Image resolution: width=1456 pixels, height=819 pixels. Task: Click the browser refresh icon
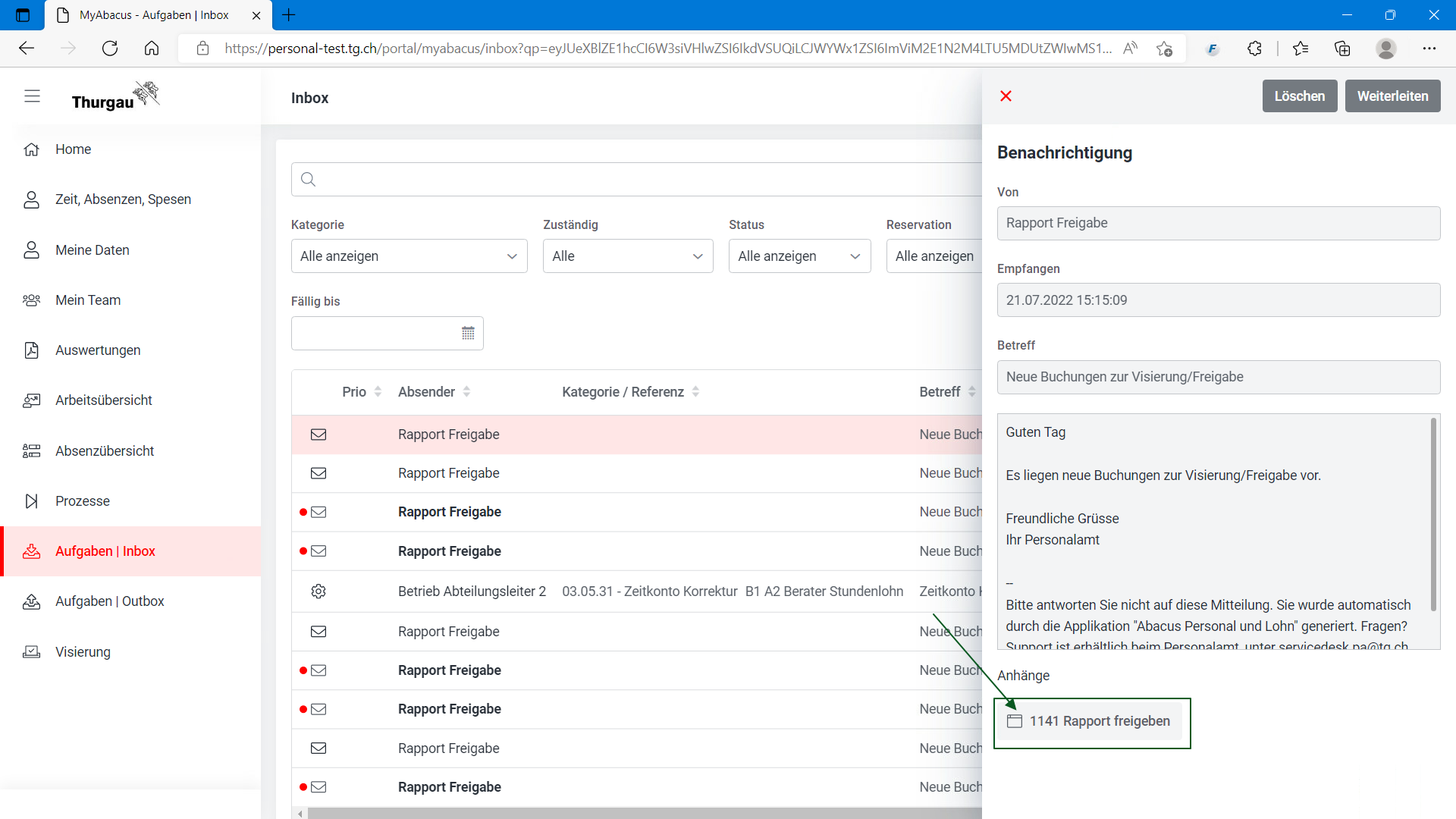pyautogui.click(x=110, y=49)
